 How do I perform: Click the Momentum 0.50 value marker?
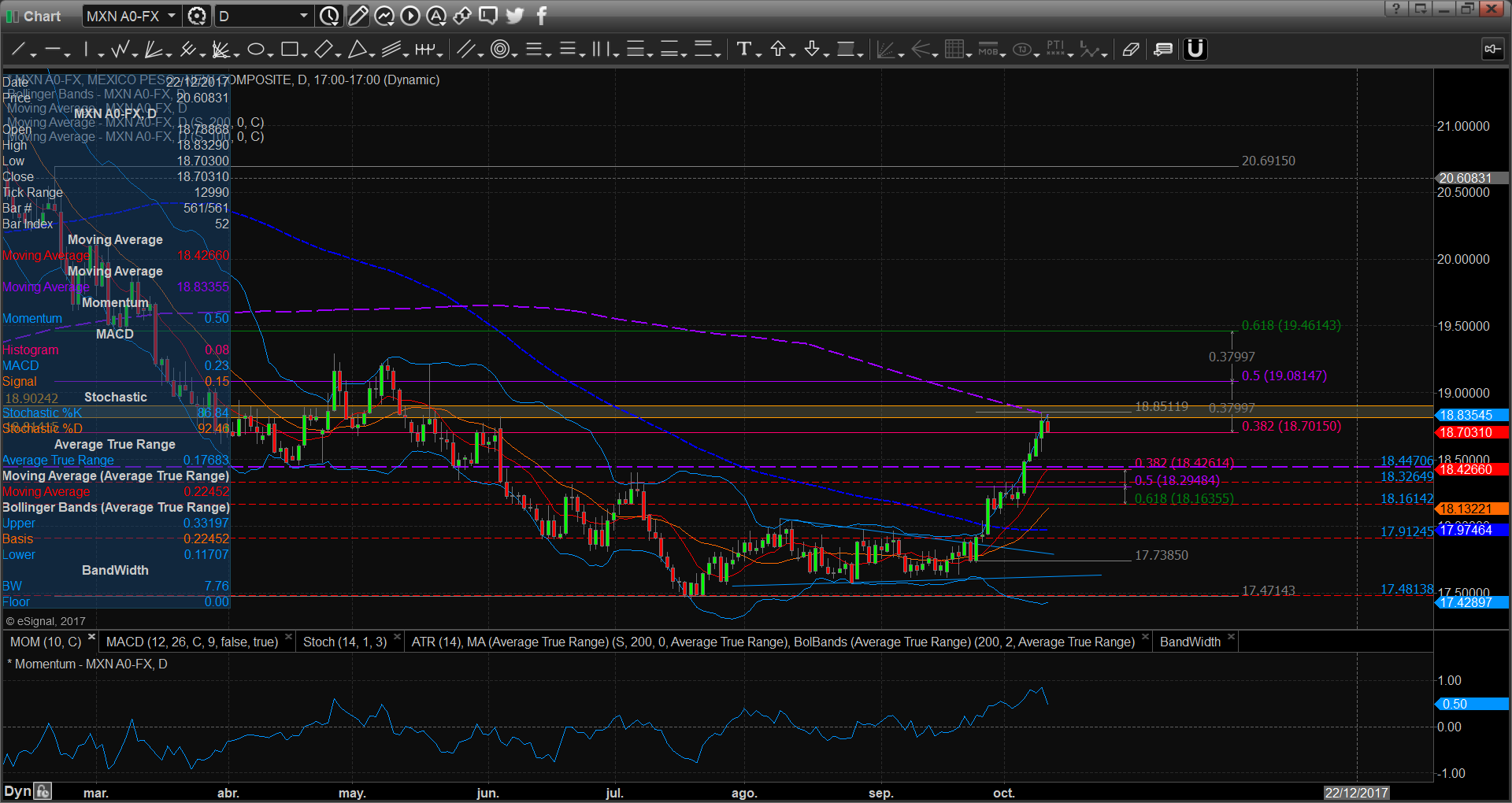tap(1471, 704)
